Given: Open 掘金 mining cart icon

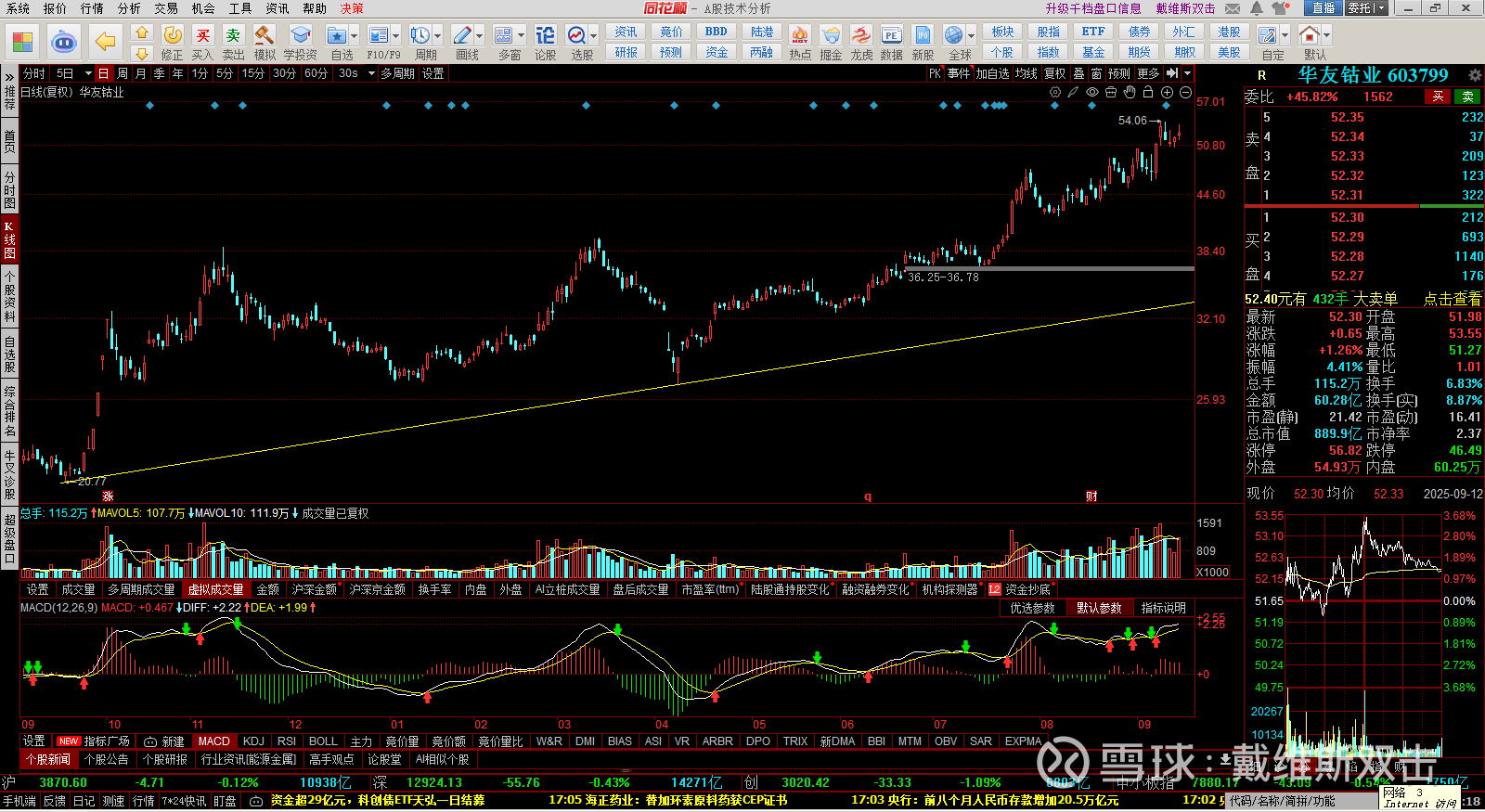Looking at the screenshot, I should click(831, 43).
